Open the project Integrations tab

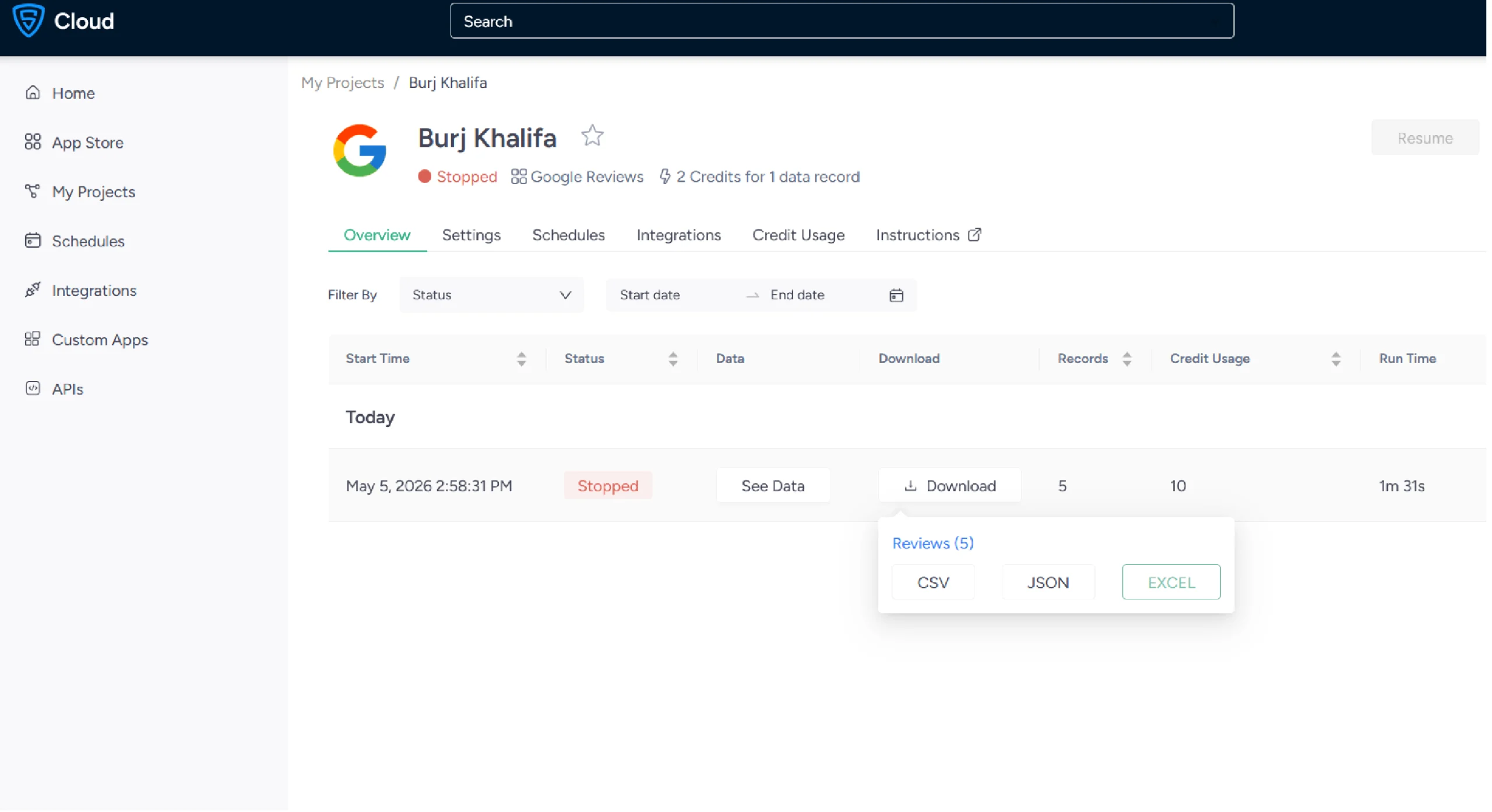(x=678, y=235)
